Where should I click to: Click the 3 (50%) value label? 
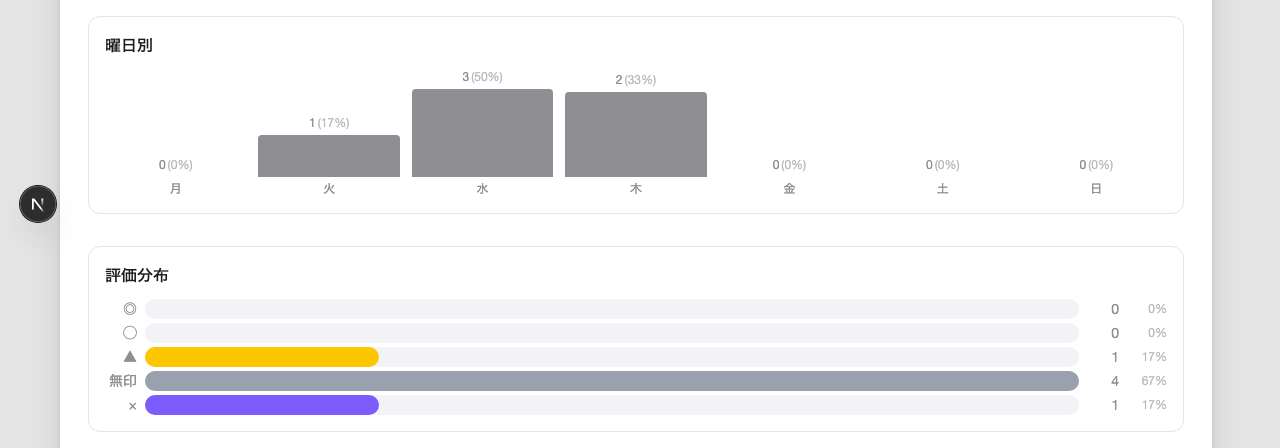(x=482, y=77)
